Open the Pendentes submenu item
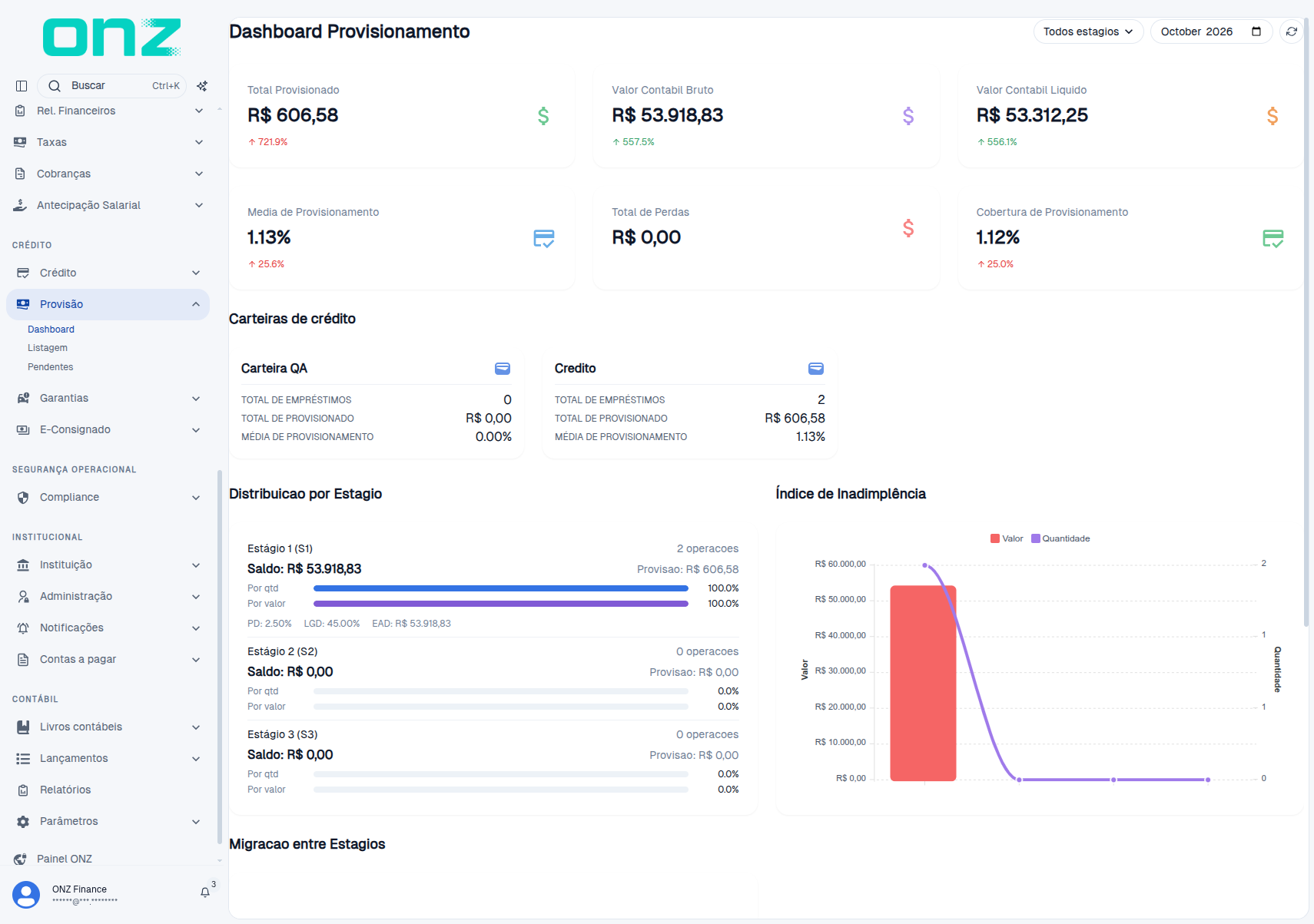The image size is (1314, 924). pyautogui.click(x=51, y=367)
